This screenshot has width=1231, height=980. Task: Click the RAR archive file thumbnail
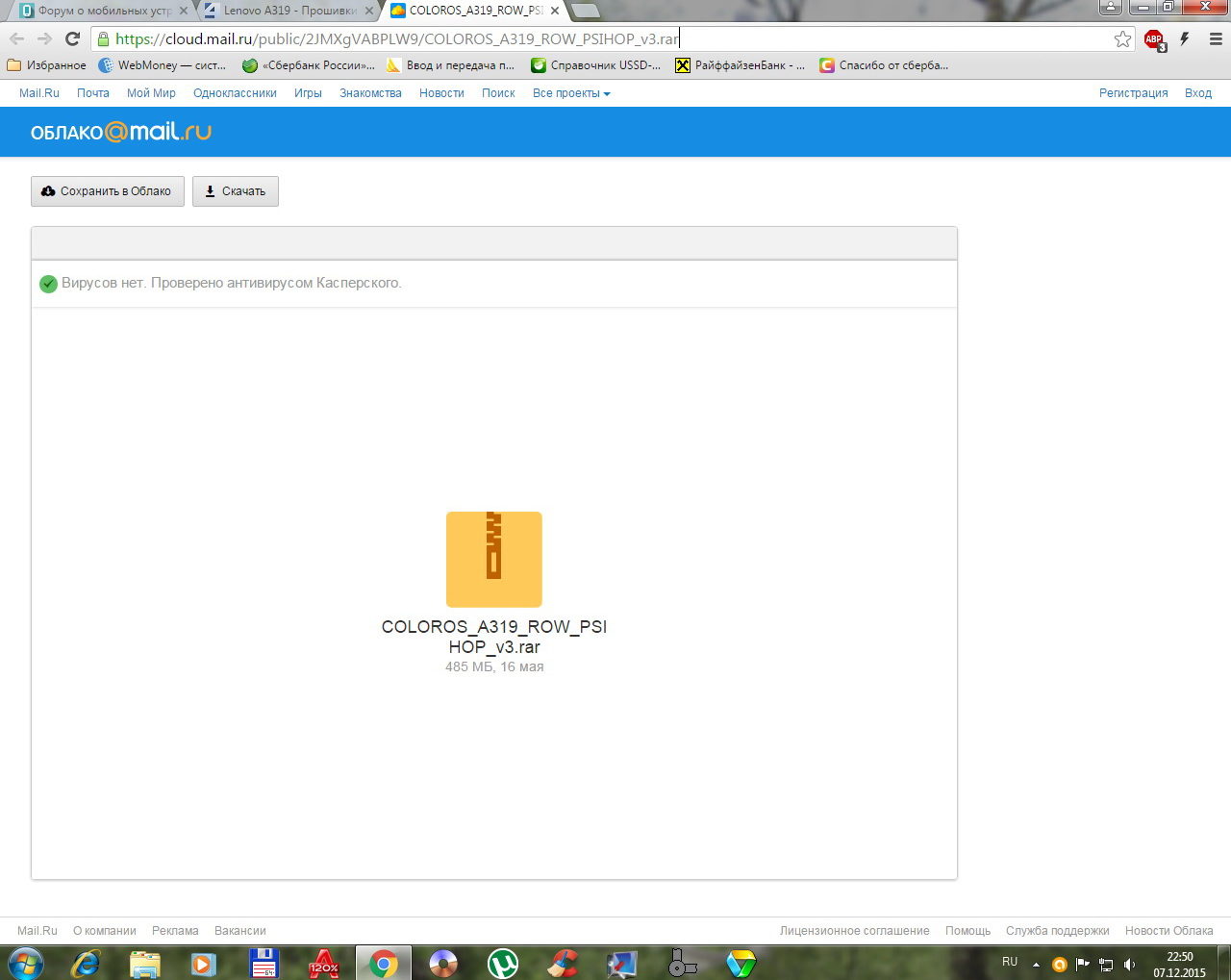493,559
